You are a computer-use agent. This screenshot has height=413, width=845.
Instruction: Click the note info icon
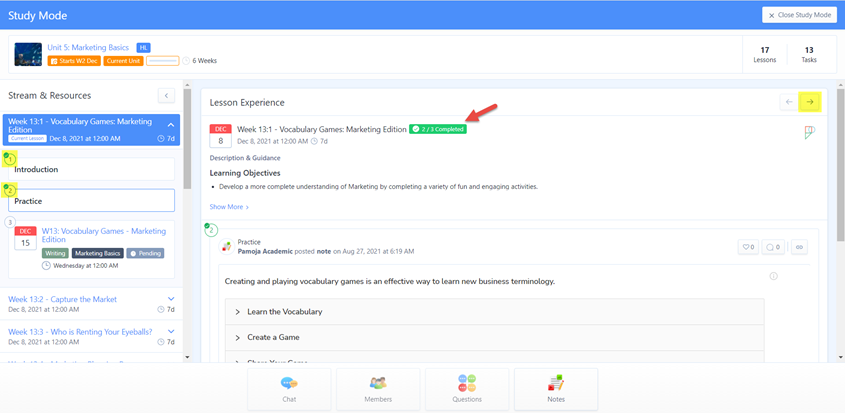(773, 276)
